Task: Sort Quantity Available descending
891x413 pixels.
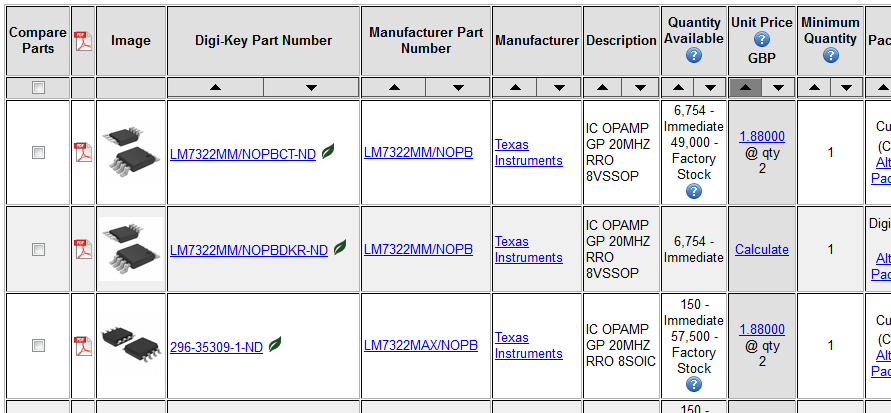Action: tap(710, 87)
